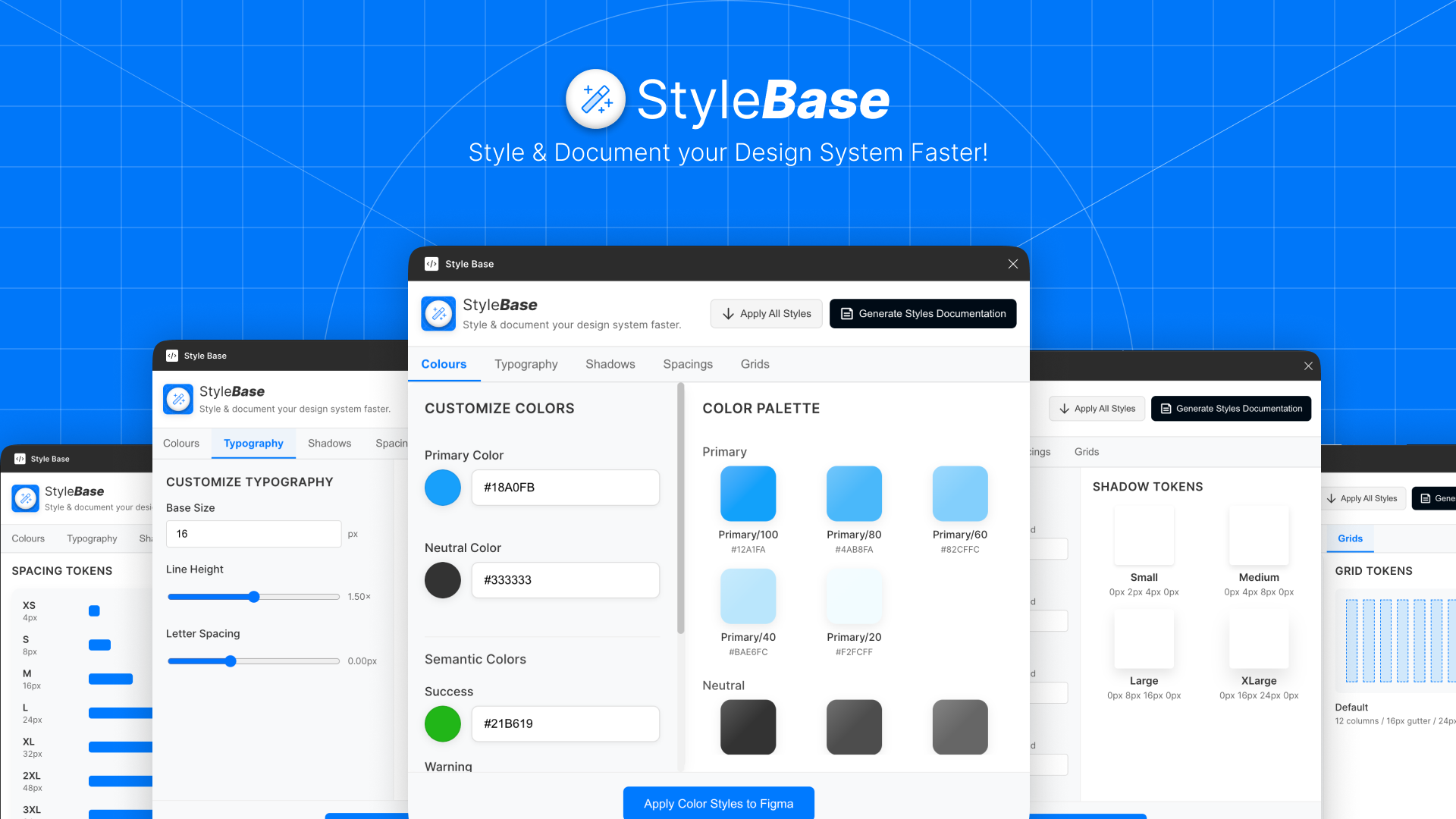The image size is (1456, 819).
Task: Select the Primary/100 palette swatch
Action: click(x=748, y=494)
